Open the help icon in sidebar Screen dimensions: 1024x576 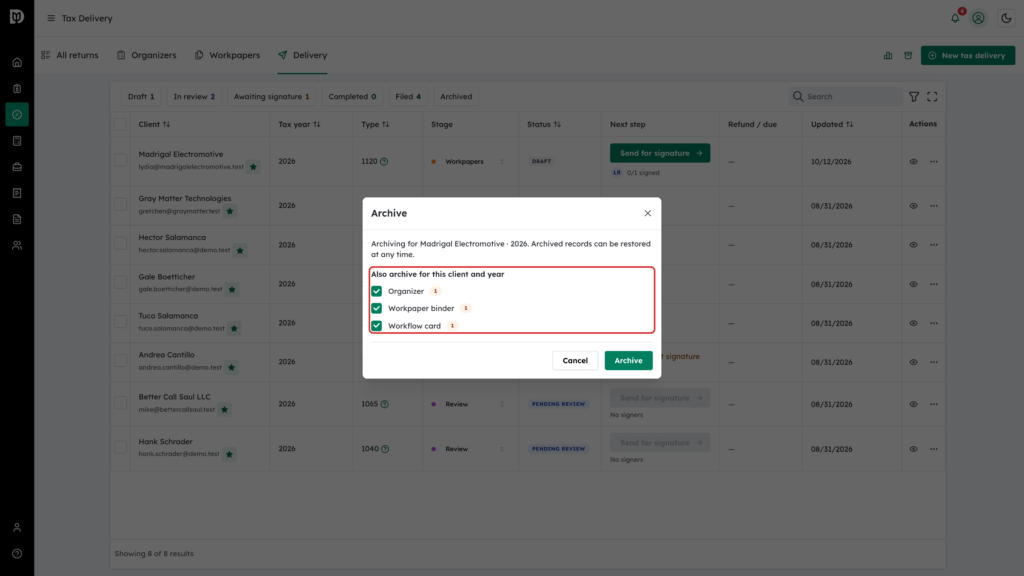point(17,554)
